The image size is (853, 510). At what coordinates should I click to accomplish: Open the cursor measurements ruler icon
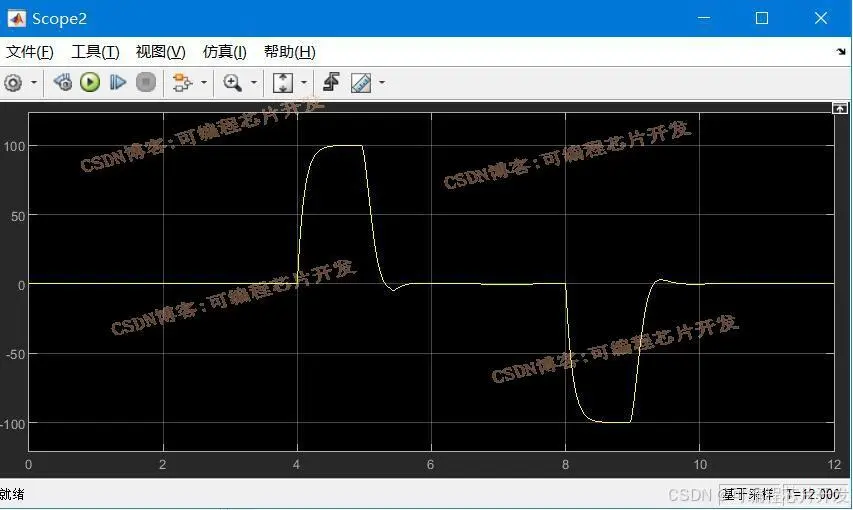[x=361, y=83]
